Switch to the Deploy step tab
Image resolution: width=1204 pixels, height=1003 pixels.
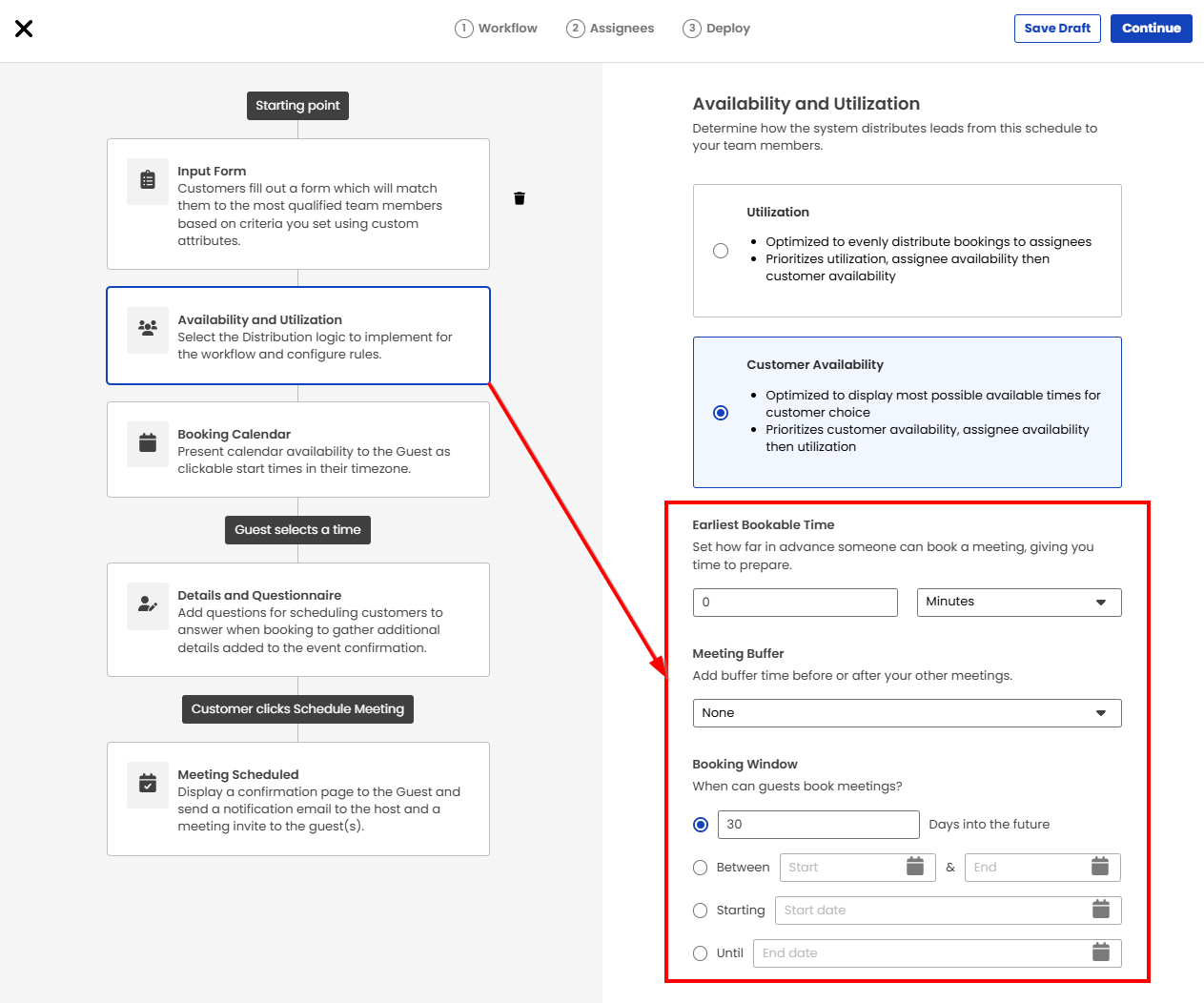(x=717, y=29)
